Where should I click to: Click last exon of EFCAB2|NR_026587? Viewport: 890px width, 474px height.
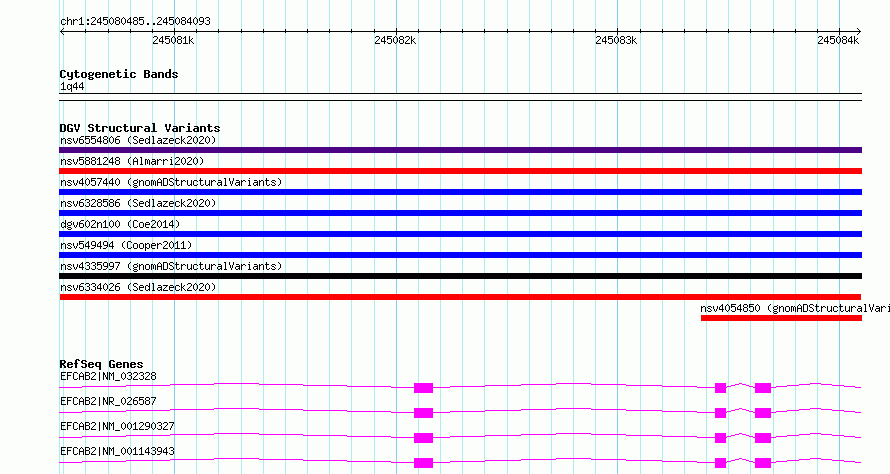point(763,413)
